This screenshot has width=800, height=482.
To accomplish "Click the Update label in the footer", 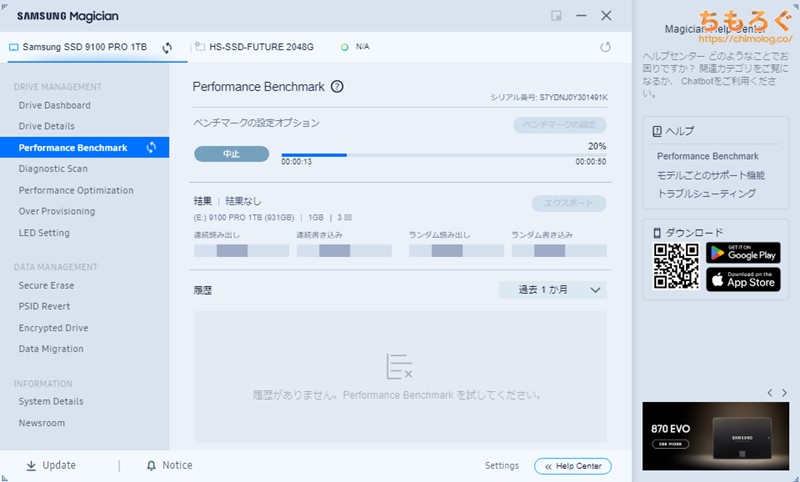I will pyautogui.click(x=59, y=465).
